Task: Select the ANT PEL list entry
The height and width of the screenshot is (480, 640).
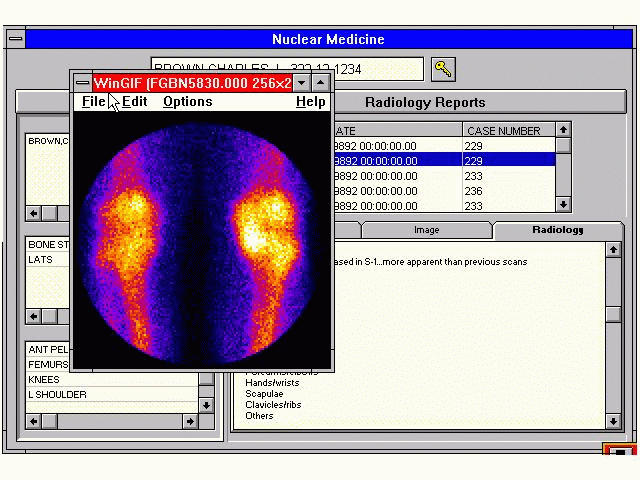Action: pyautogui.click(x=48, y=349)
